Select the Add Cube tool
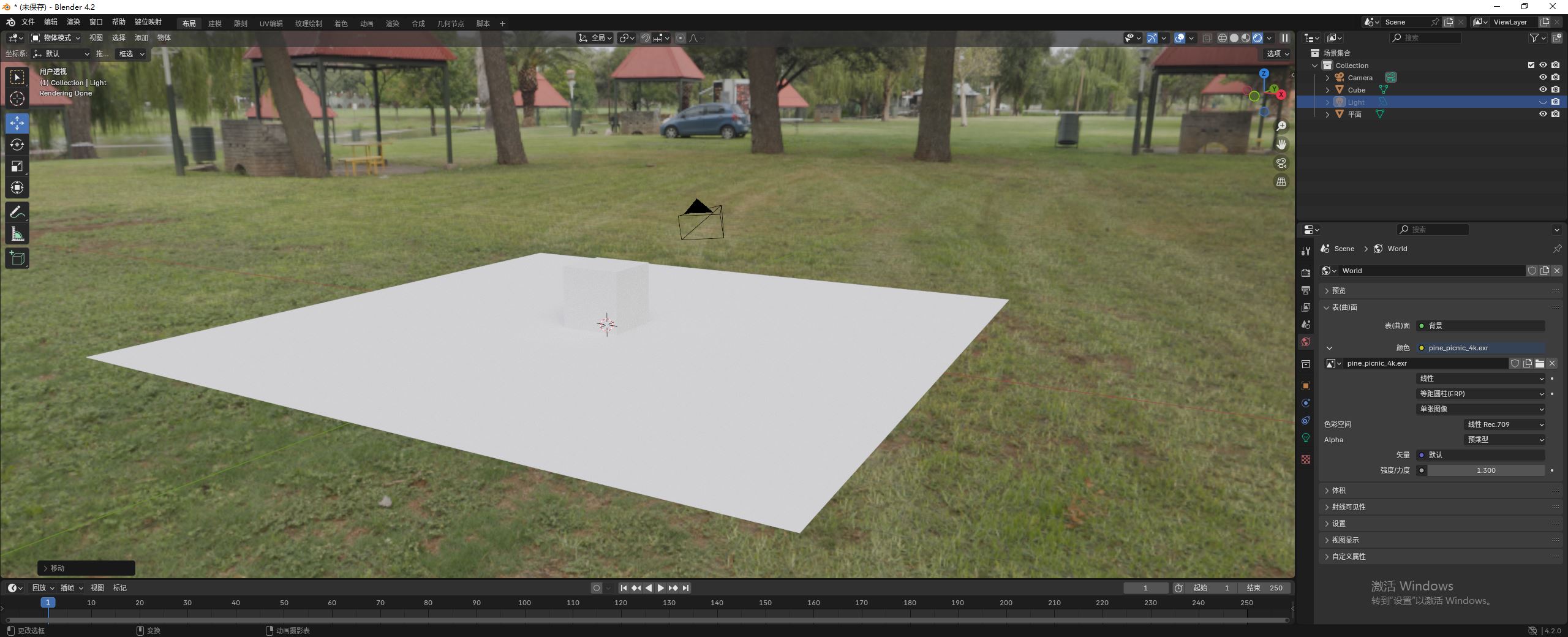This screenshot has width=1568, height=637. click(x=17, y=258)
